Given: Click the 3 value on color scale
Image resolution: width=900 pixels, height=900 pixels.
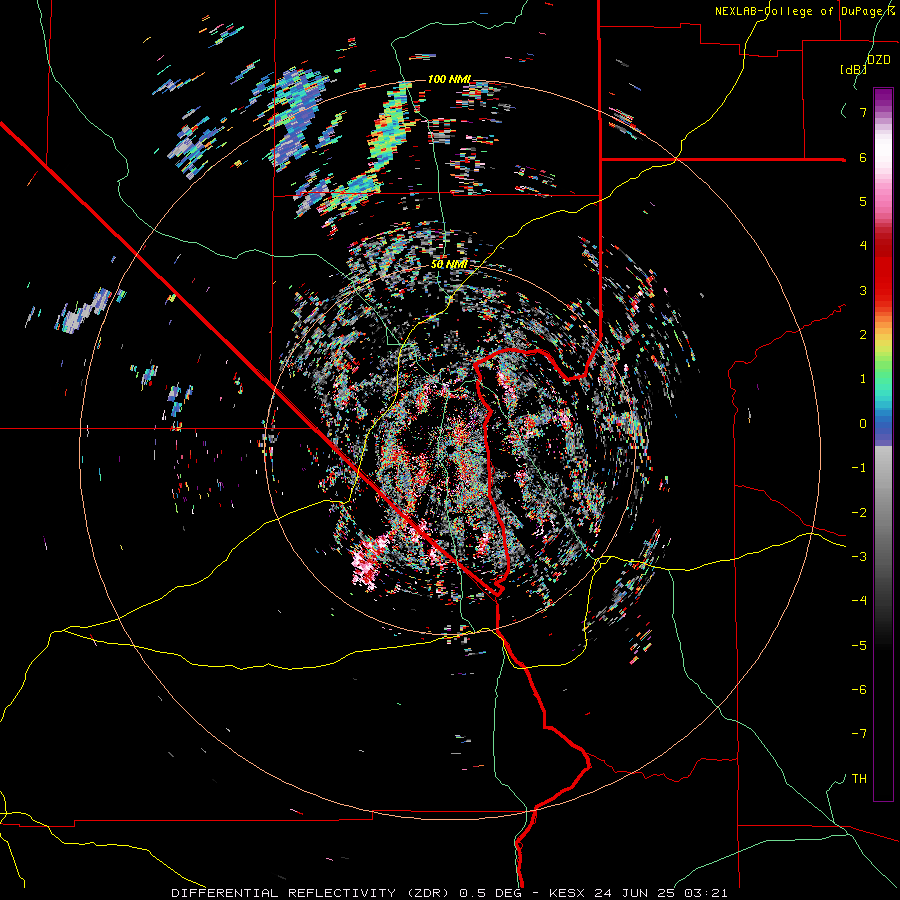Looking at the screenshot, I should click(x=863, y=290).
